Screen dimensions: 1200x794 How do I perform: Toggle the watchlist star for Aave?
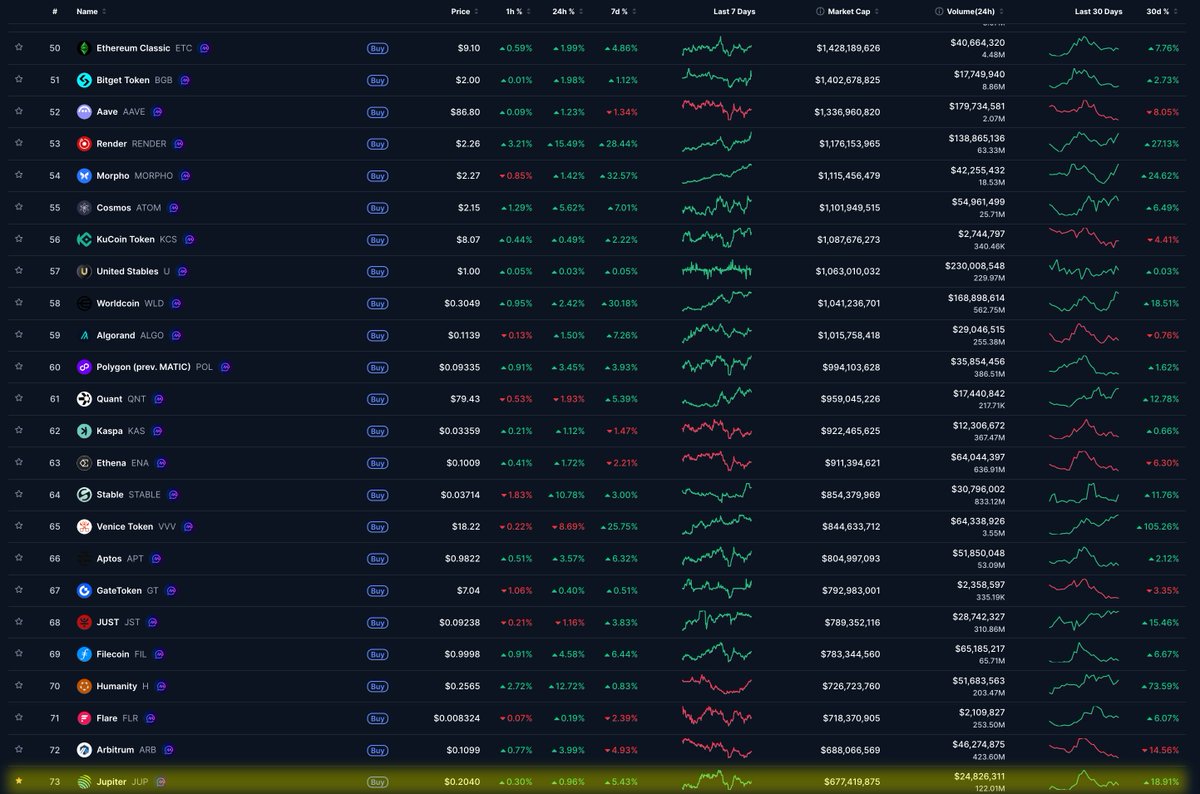click(18, 112)
